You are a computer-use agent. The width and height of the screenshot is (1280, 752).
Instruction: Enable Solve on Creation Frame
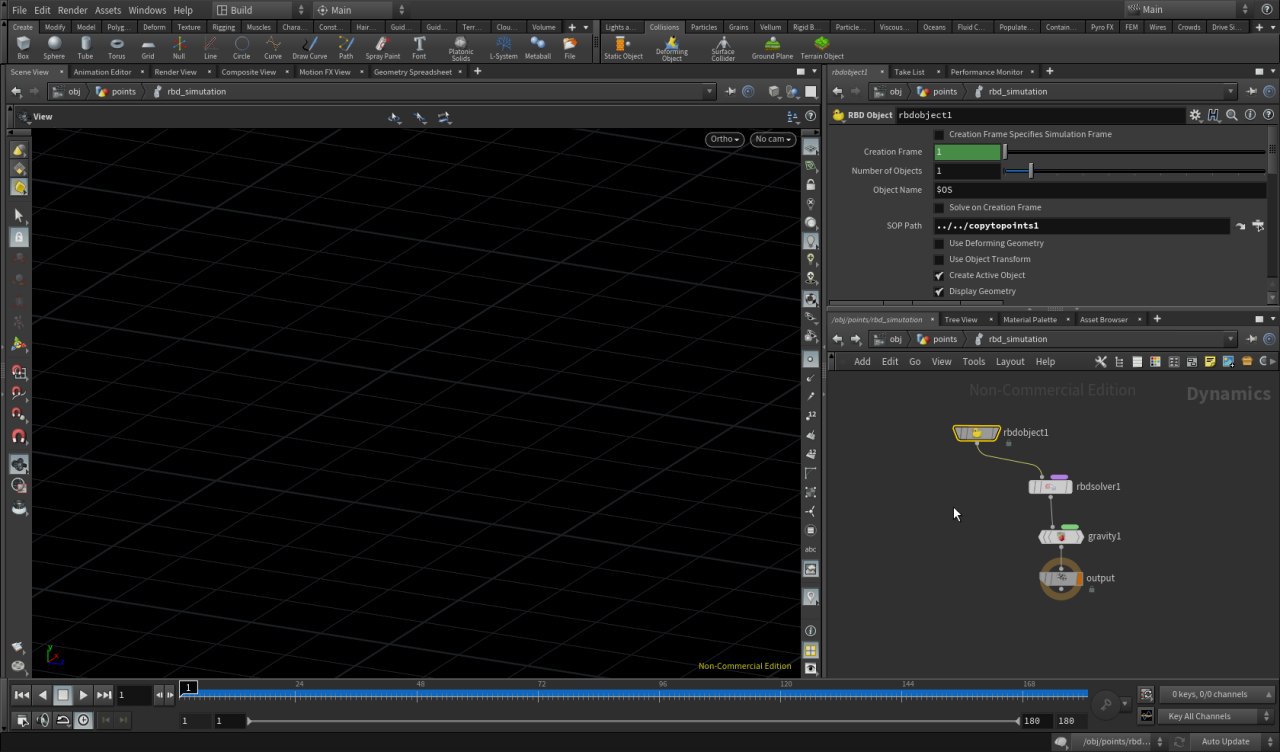(939, 207)
